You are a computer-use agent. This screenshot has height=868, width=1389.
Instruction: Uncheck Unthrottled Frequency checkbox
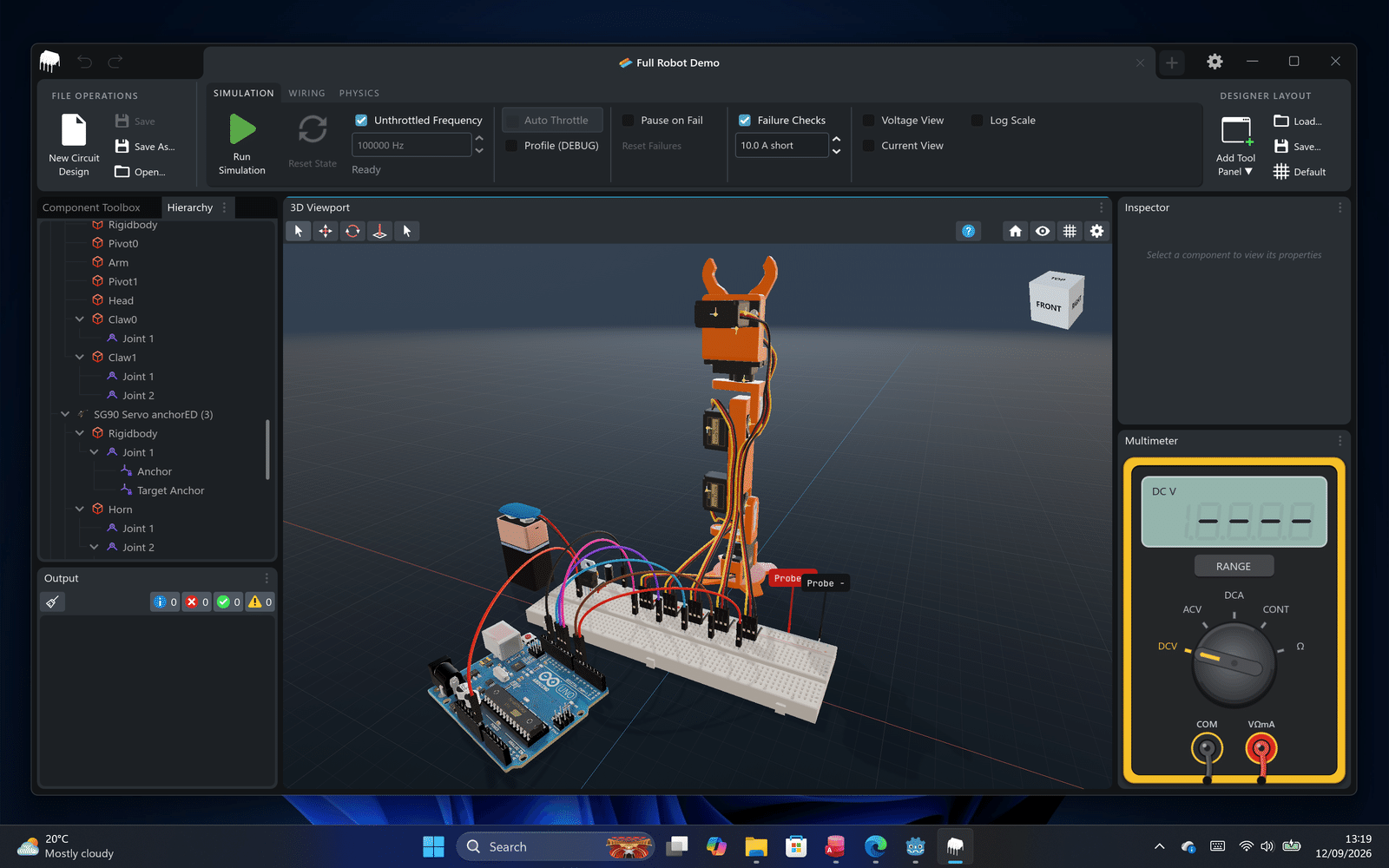[361, 120]
